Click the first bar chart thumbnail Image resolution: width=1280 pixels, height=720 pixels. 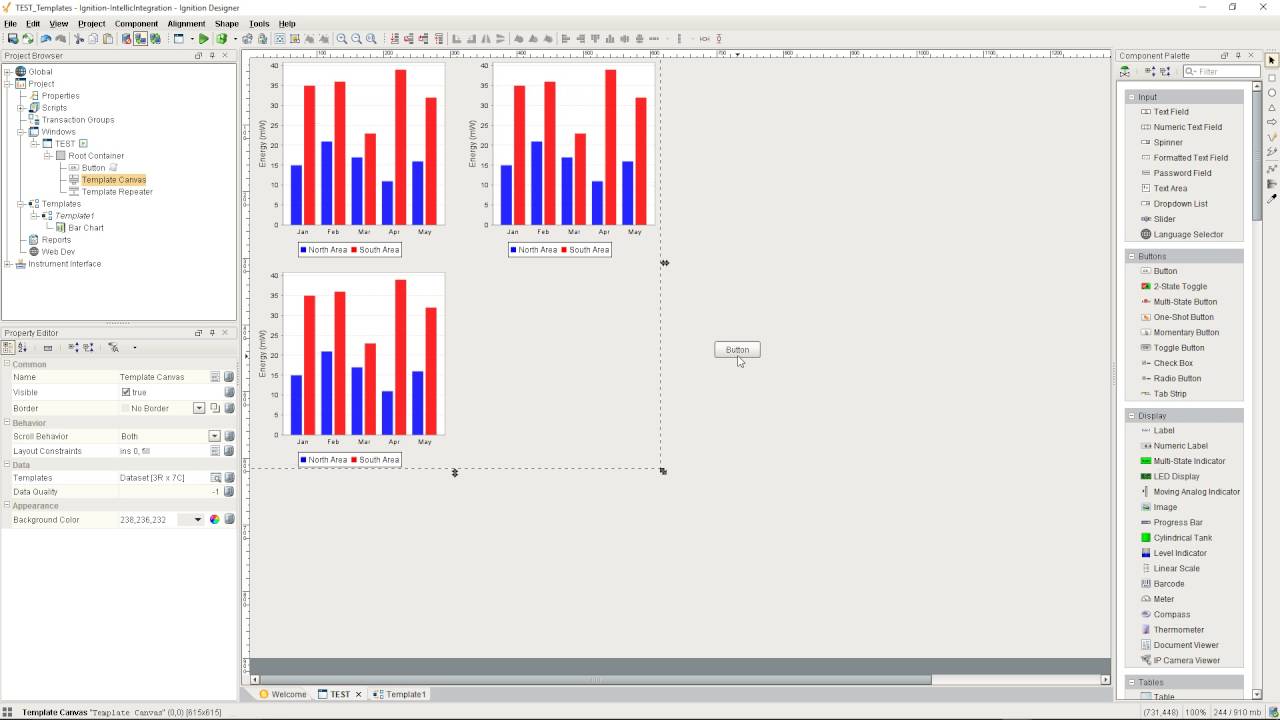[351, 159]
